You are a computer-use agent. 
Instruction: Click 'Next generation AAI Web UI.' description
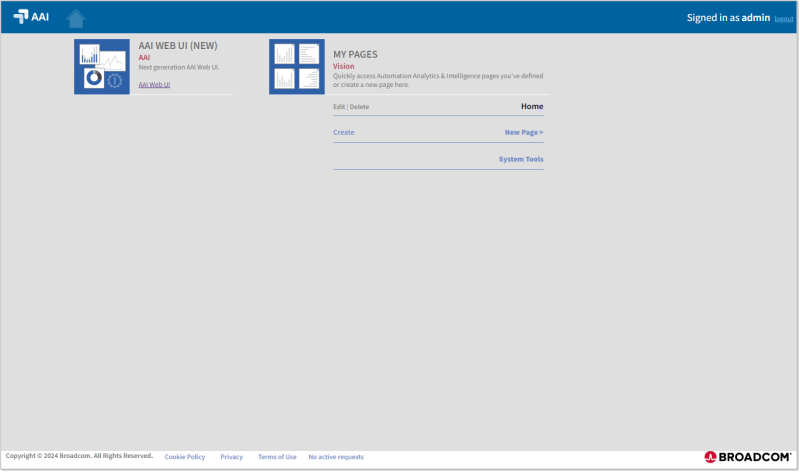179,67
